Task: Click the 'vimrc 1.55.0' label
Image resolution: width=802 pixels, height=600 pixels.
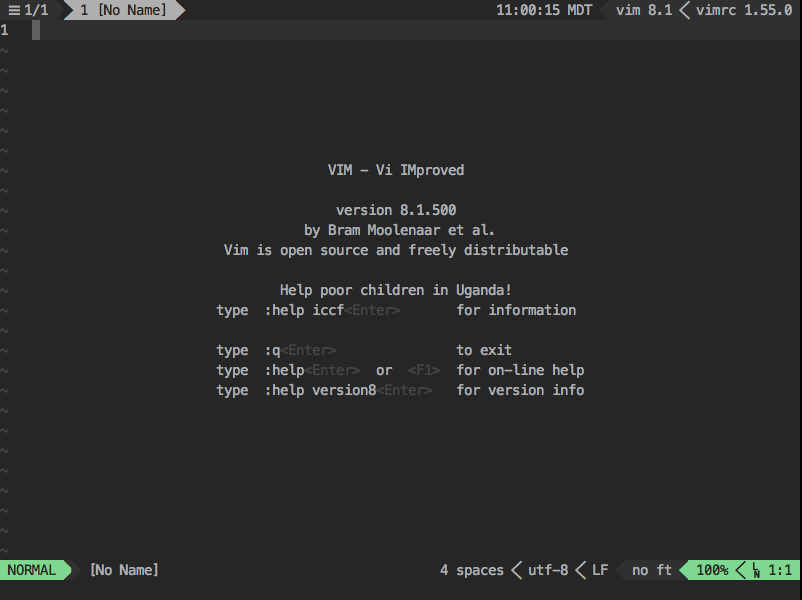Action: point(744,10)
